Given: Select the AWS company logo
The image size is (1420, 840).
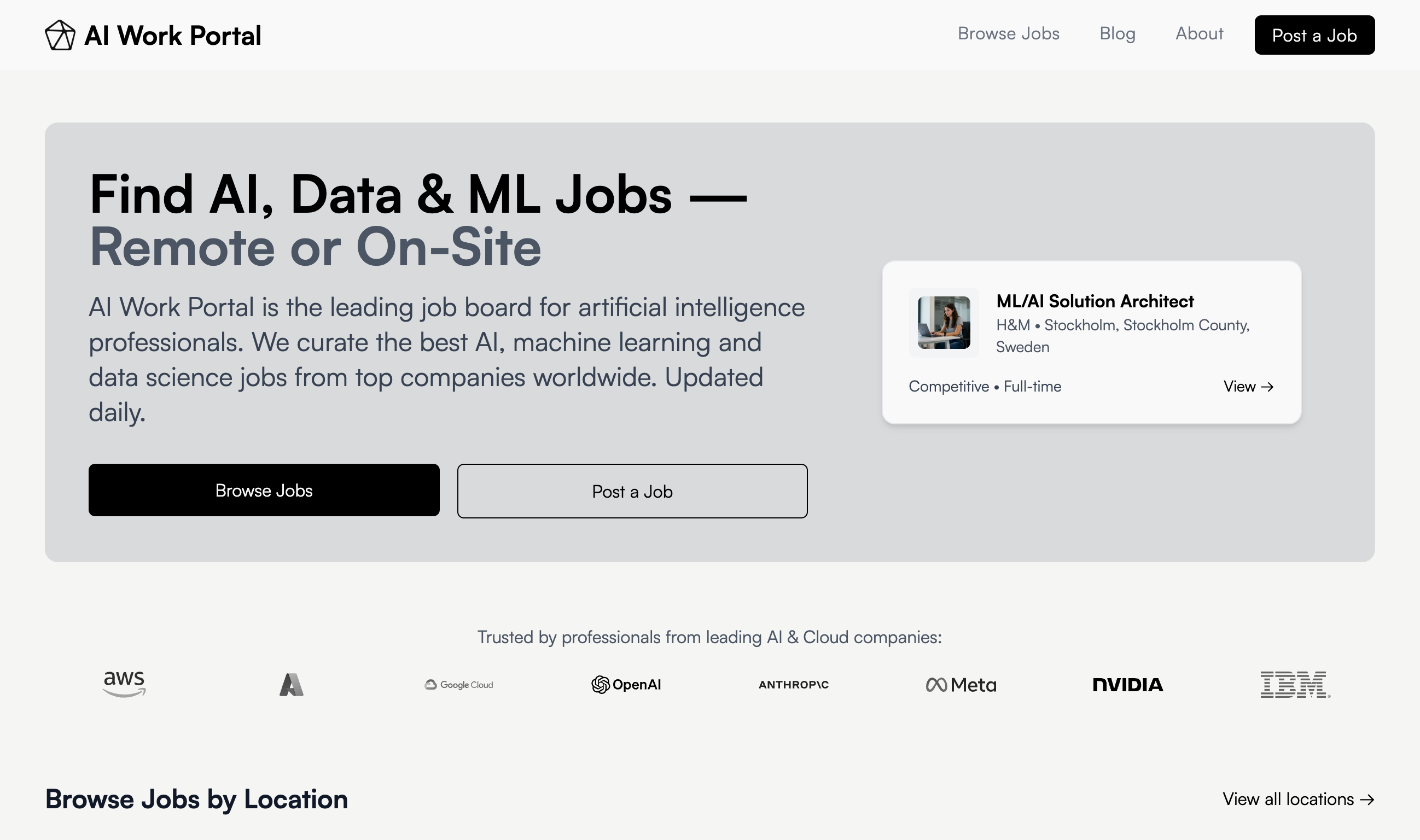Looking at the screenshot, I should click(125, 684).
